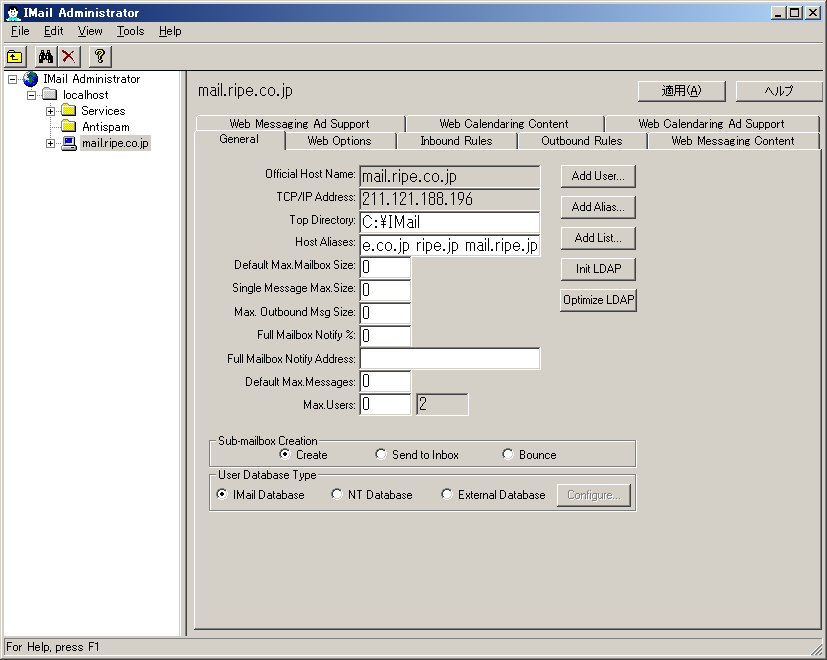
Task: Select the Services tree item label
Action: point(103,111)
